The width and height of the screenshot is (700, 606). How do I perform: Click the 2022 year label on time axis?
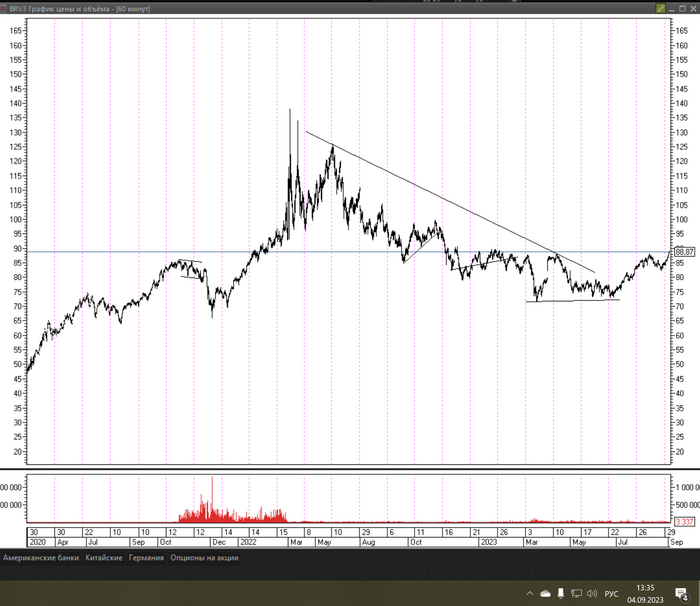248,542
